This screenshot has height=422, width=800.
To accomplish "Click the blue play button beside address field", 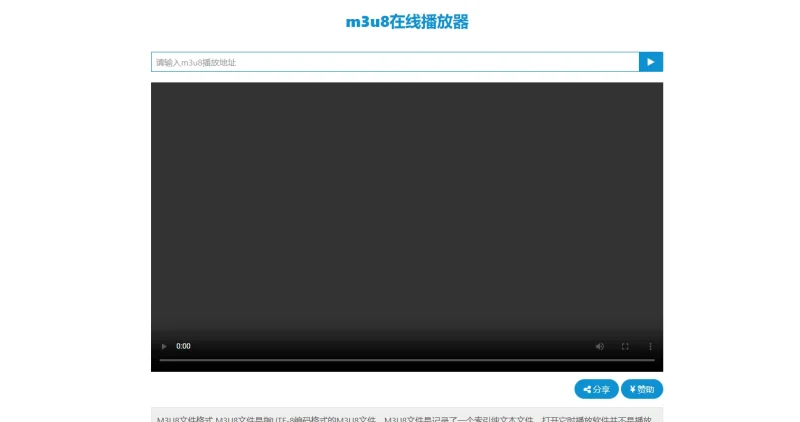I will pyautogui.click(x=651, y=62).
